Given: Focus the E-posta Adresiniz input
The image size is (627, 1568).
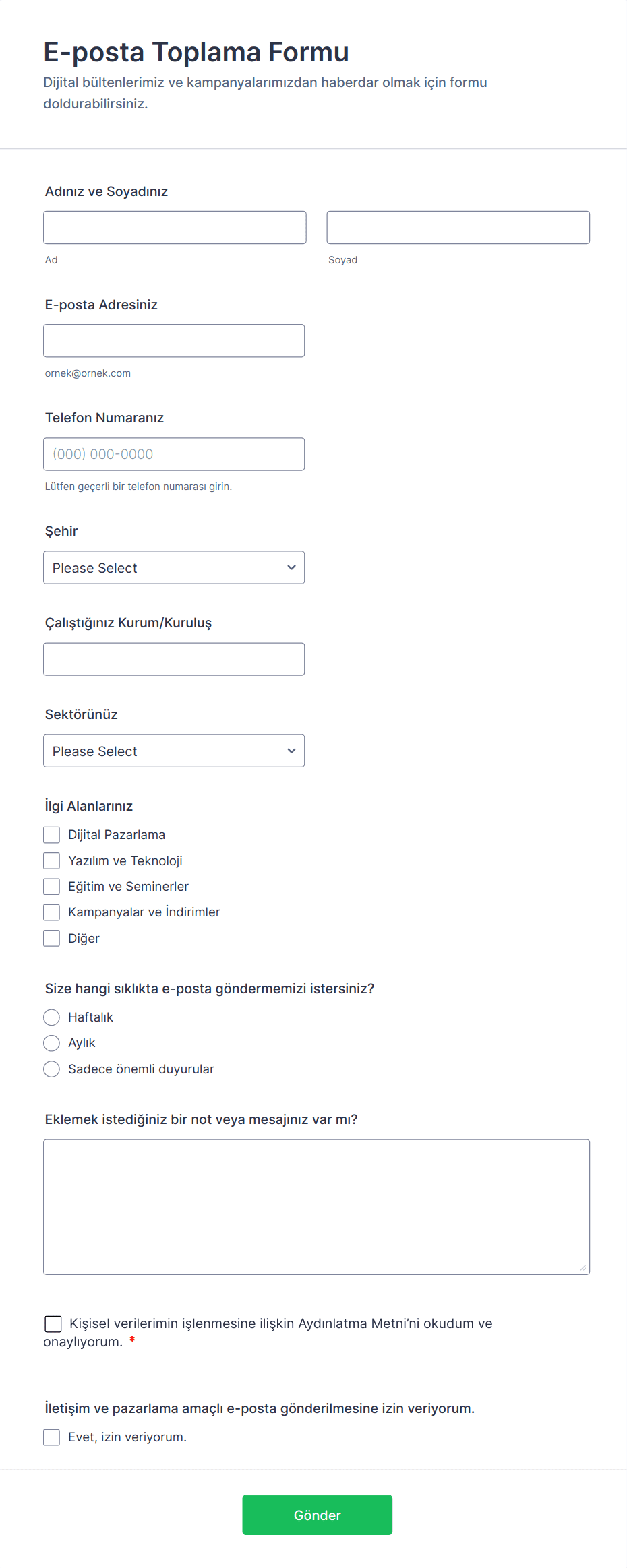Looking at the screenshot, I should 174,340.
